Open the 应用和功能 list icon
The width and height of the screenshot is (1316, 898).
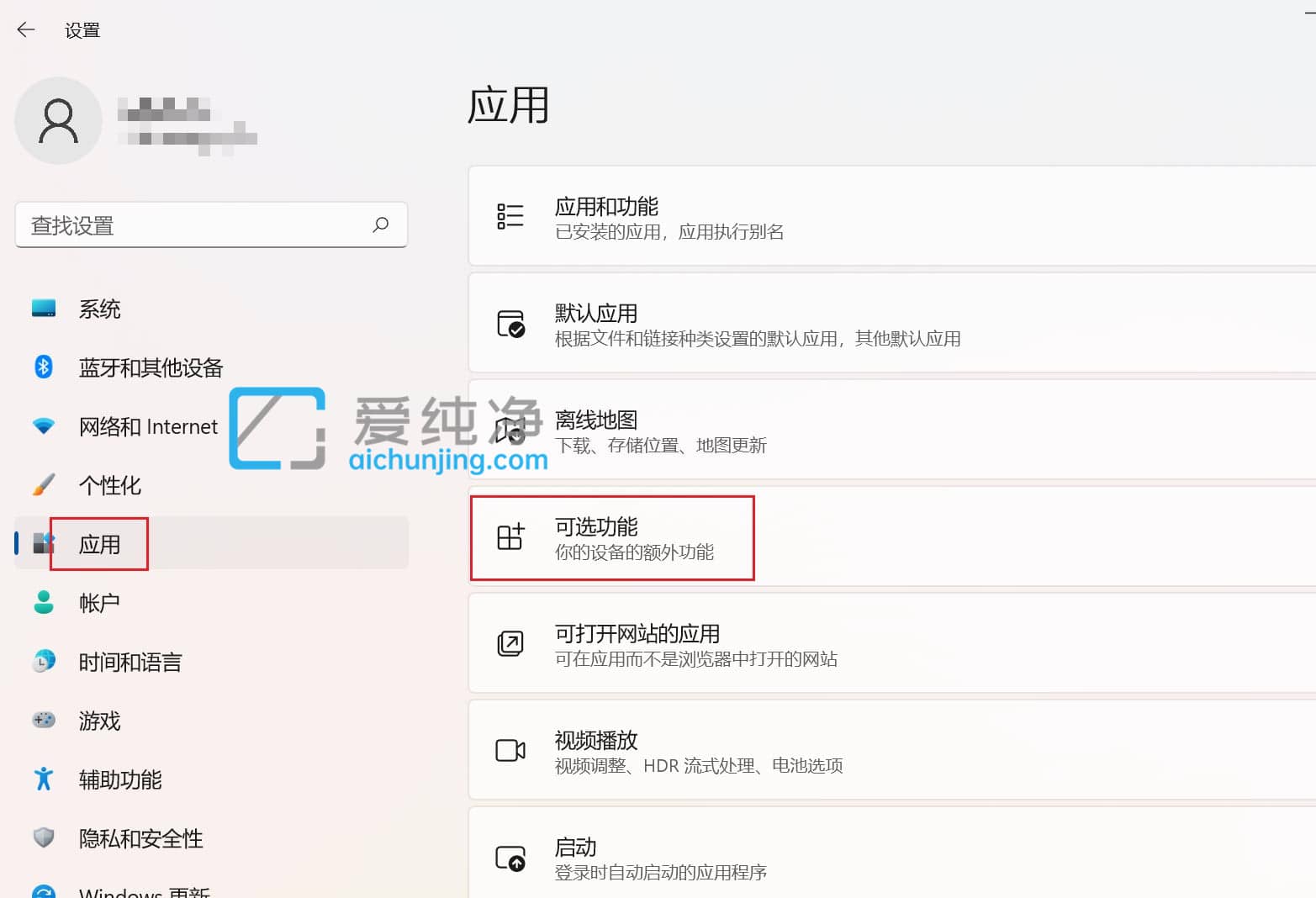coord(510,217)
